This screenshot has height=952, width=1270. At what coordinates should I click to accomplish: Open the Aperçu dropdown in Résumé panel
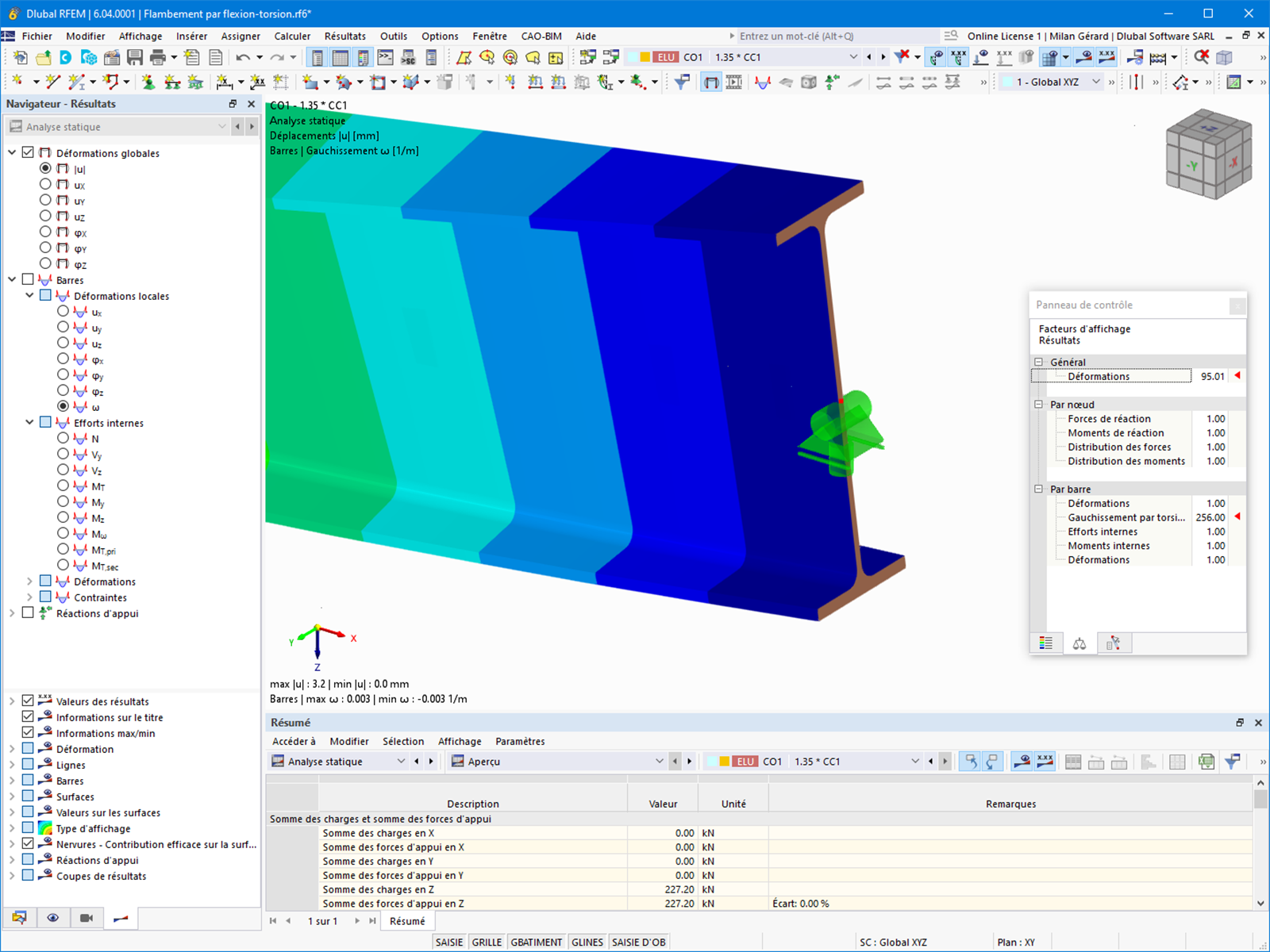659,762
